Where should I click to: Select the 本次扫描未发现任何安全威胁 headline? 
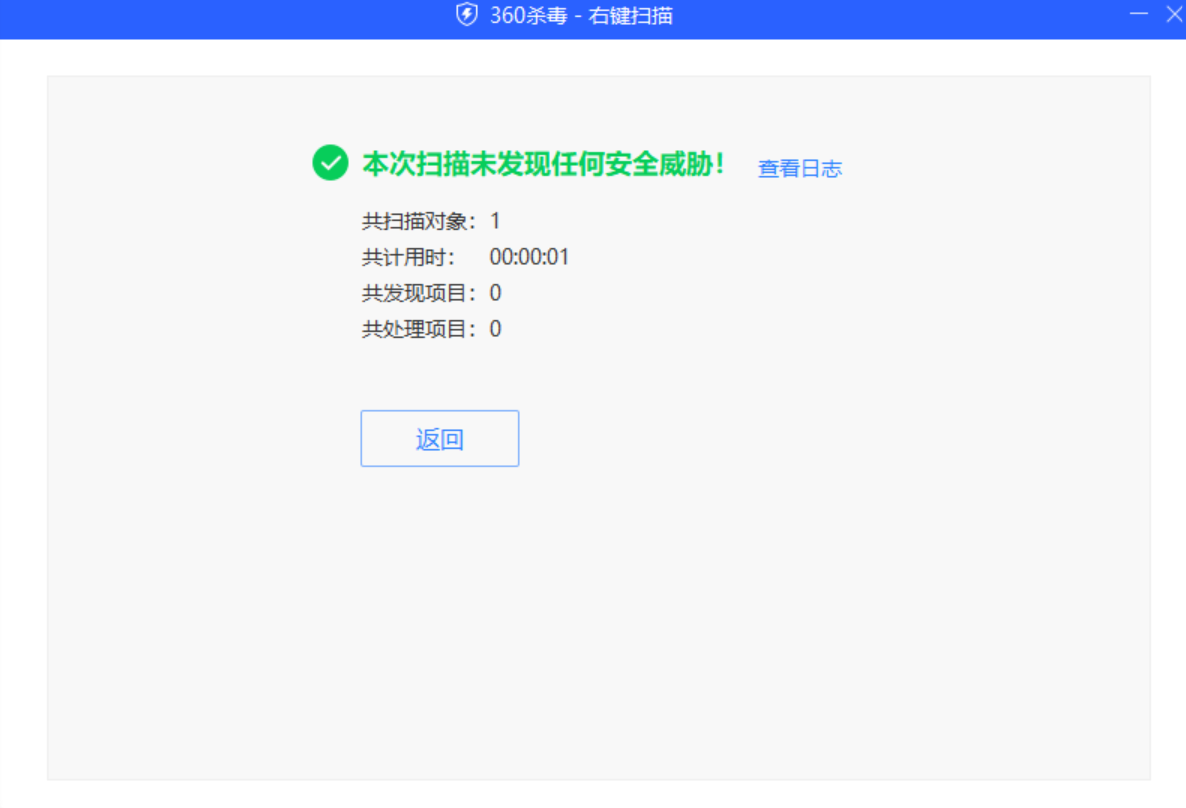[x=544, y=163]
